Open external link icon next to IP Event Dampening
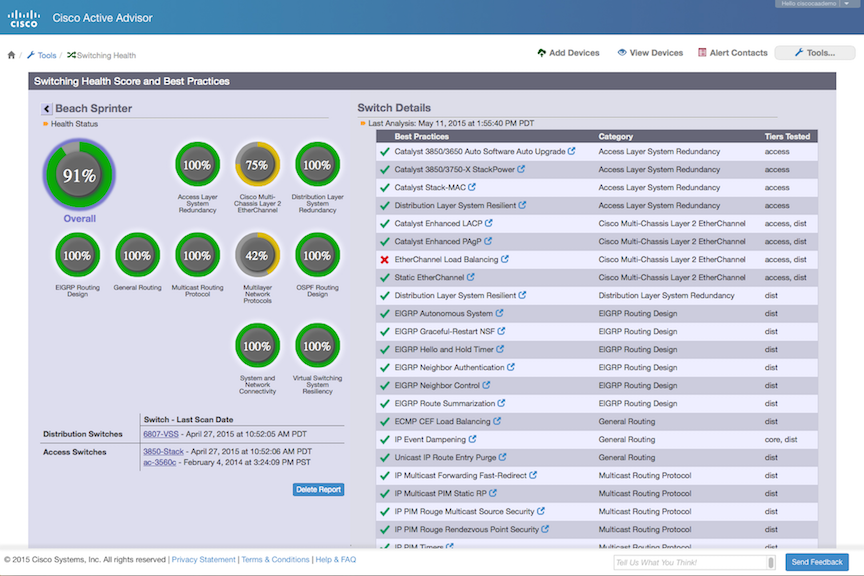The height and width of the screenshot is (576, 864). (472, 439)
